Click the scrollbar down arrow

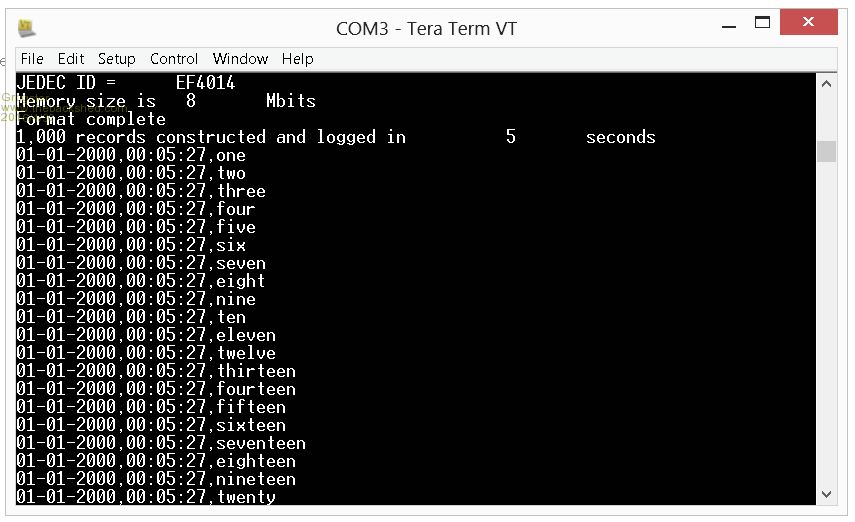tap(827, 494)
